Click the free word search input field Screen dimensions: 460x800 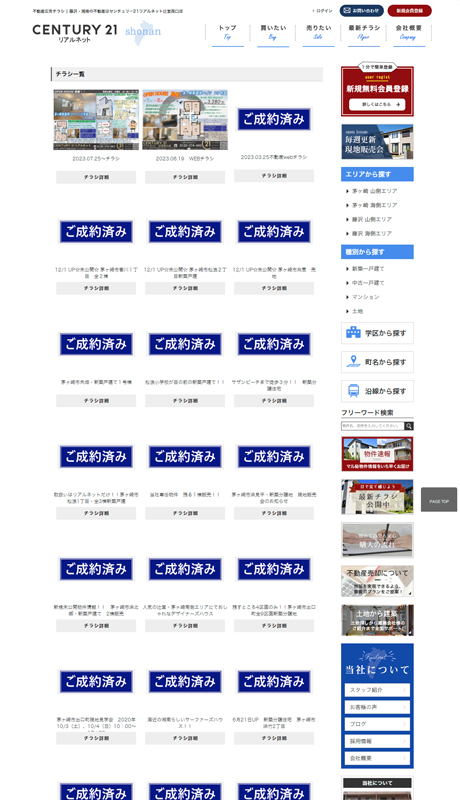click(373, 426)
